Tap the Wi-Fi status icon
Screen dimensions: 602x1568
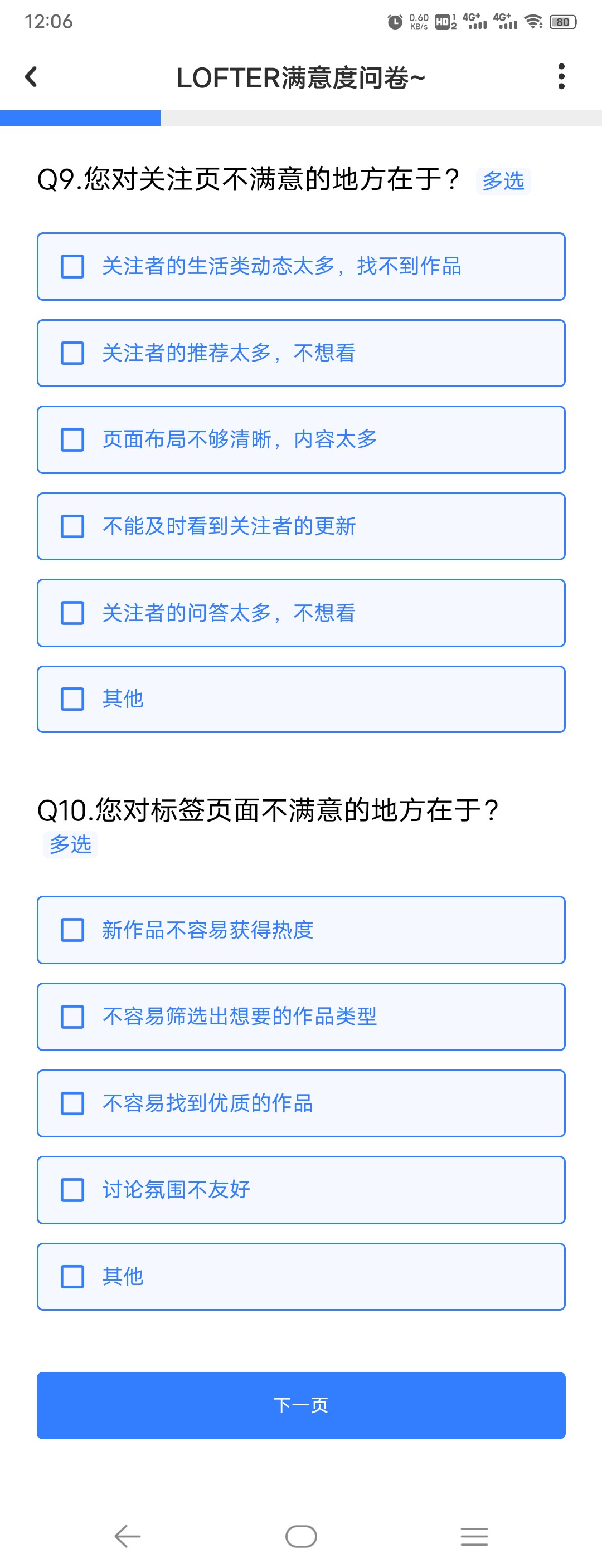pos(534,22)
